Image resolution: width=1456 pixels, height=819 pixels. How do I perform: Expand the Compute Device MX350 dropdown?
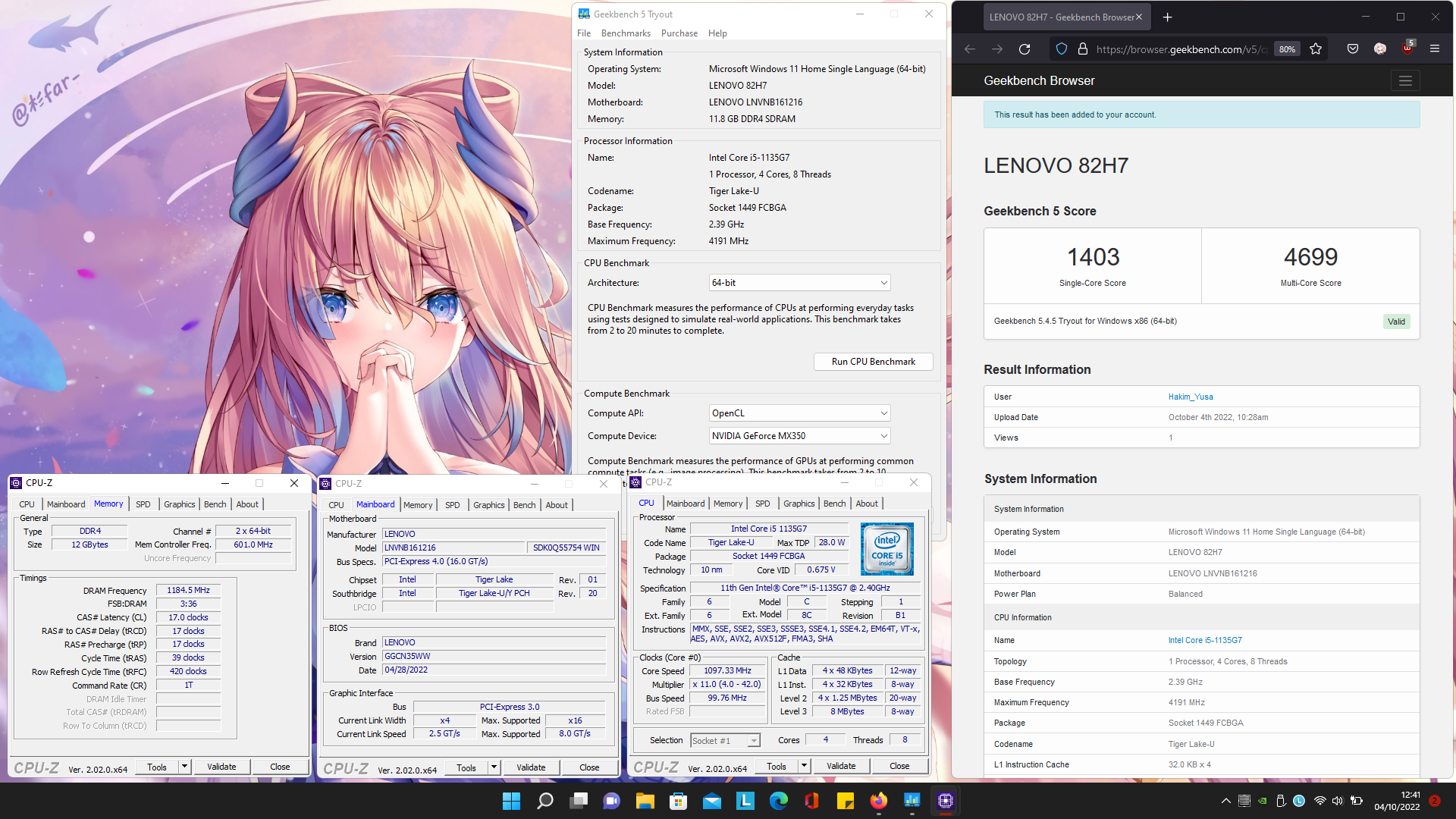[799, 436]
